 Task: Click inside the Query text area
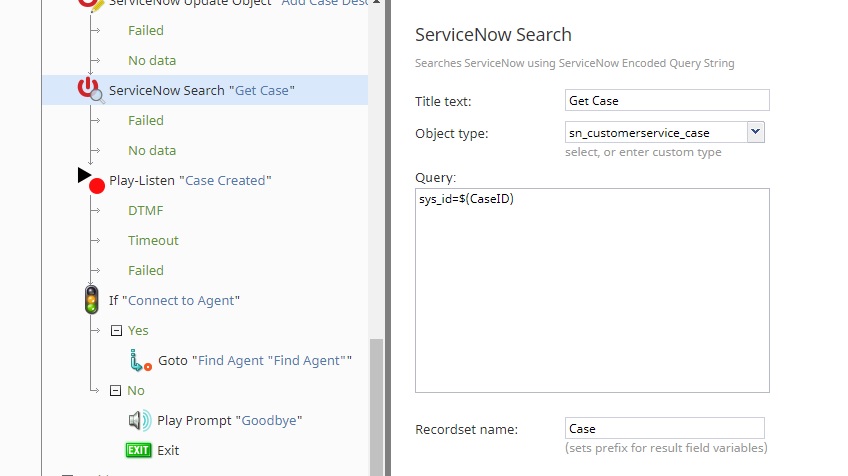point(592,290)
